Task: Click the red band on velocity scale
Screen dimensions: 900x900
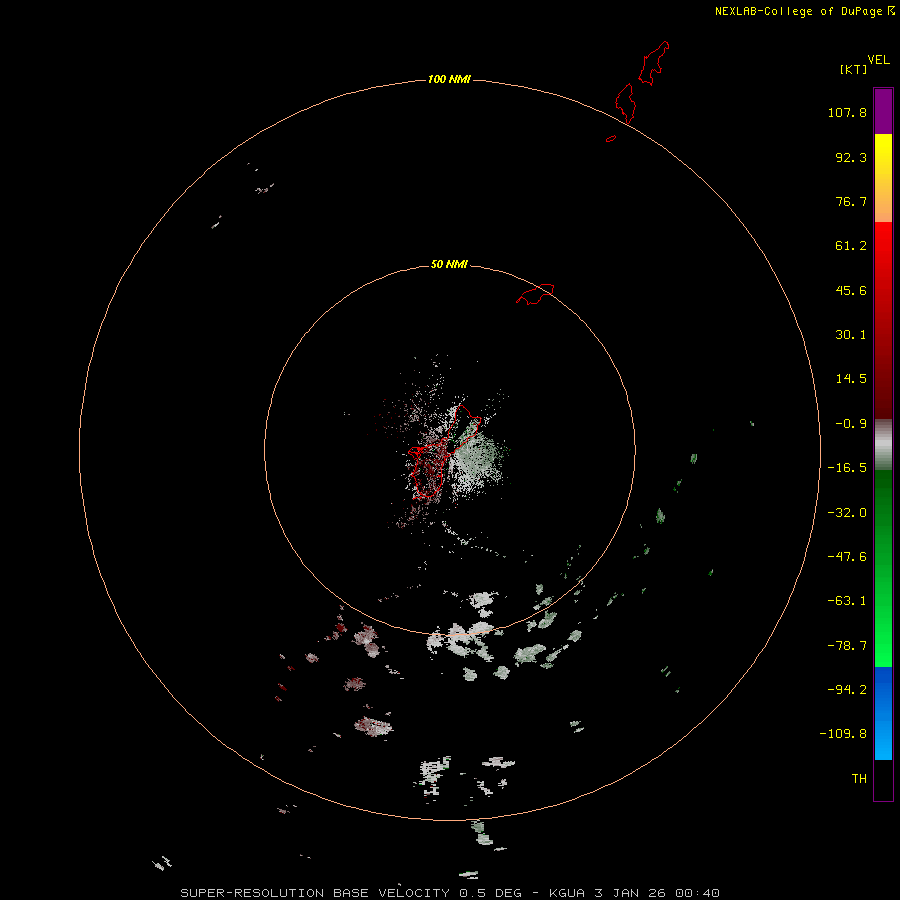Action: pos(883,320)
